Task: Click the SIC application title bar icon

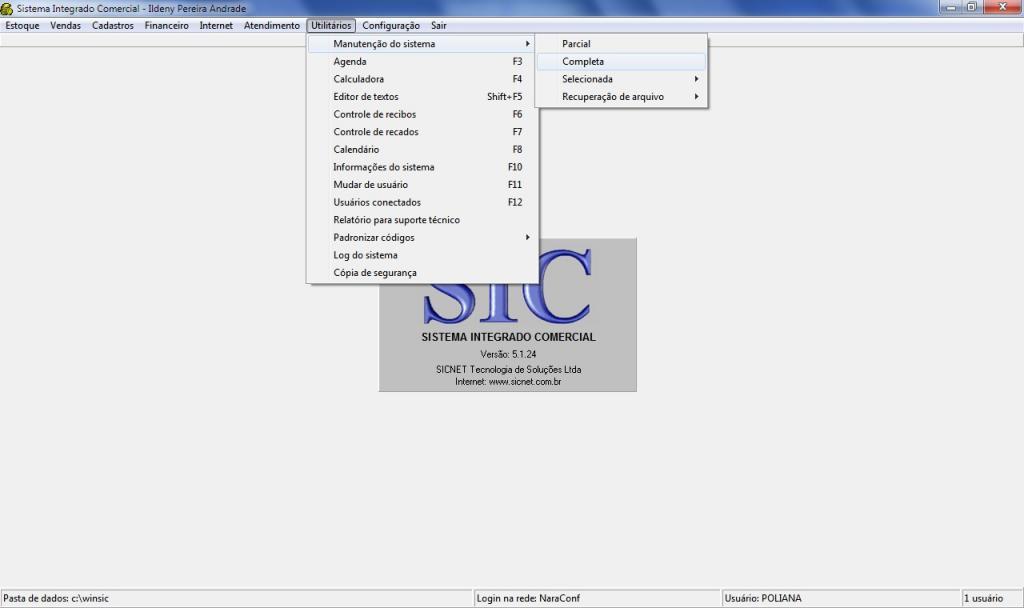Action: point(7,8)
